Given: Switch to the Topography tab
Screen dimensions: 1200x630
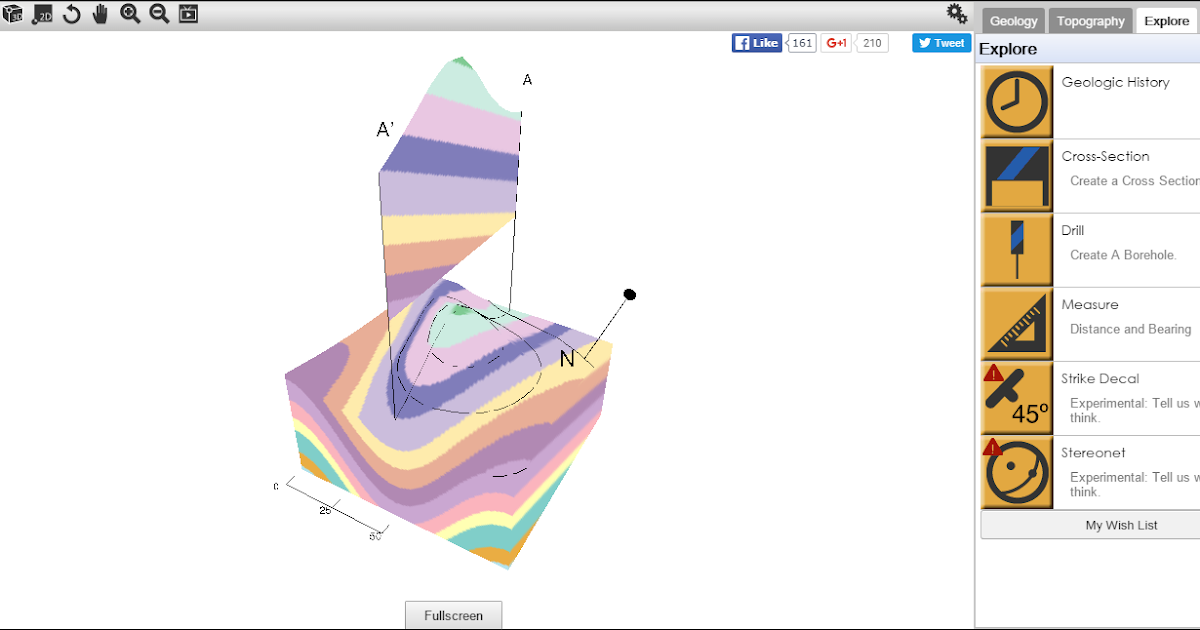Looking at the screenshot, I should point(1090,20).
